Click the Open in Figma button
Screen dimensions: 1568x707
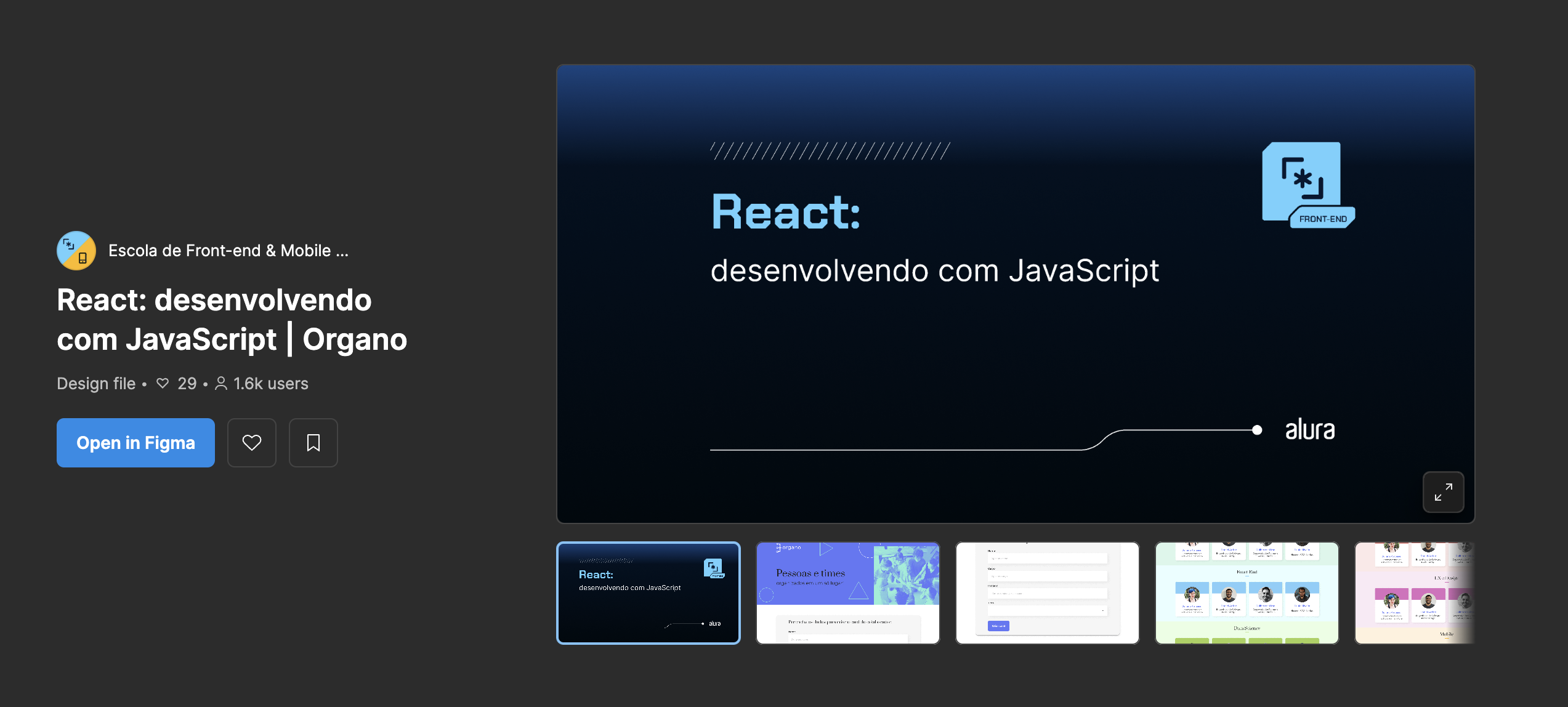(135, 442)
